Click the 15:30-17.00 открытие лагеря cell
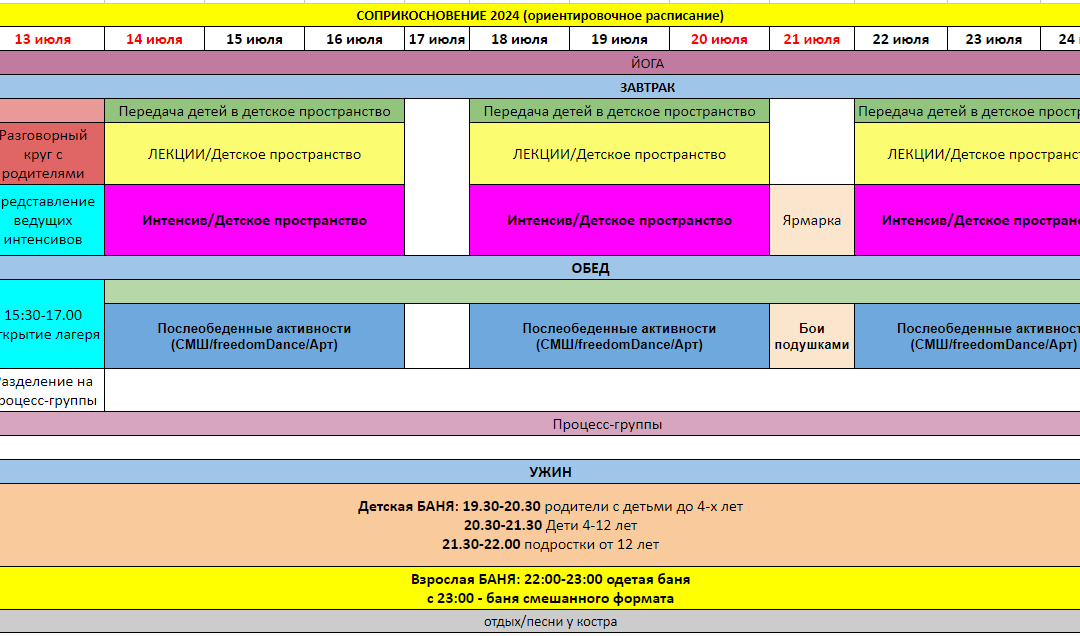The width and height of the screenshot is (1080, 636). 52,324
